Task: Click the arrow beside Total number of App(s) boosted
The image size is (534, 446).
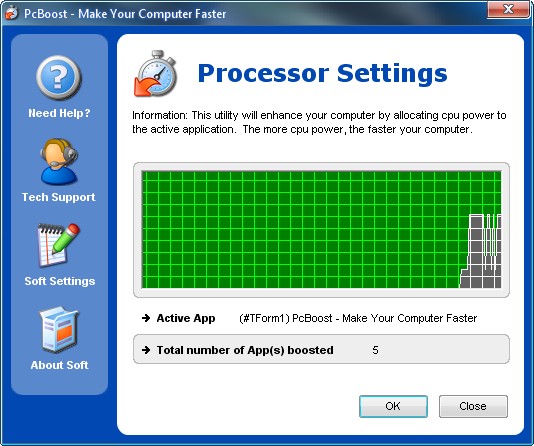Action: (146, 350)
